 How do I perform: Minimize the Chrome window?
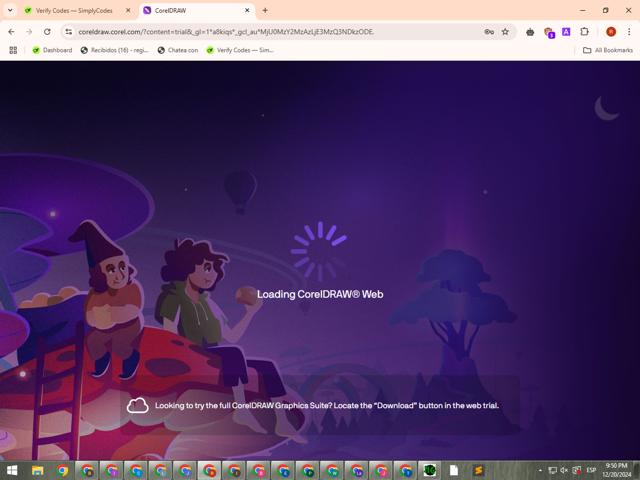tap(583, 11)
